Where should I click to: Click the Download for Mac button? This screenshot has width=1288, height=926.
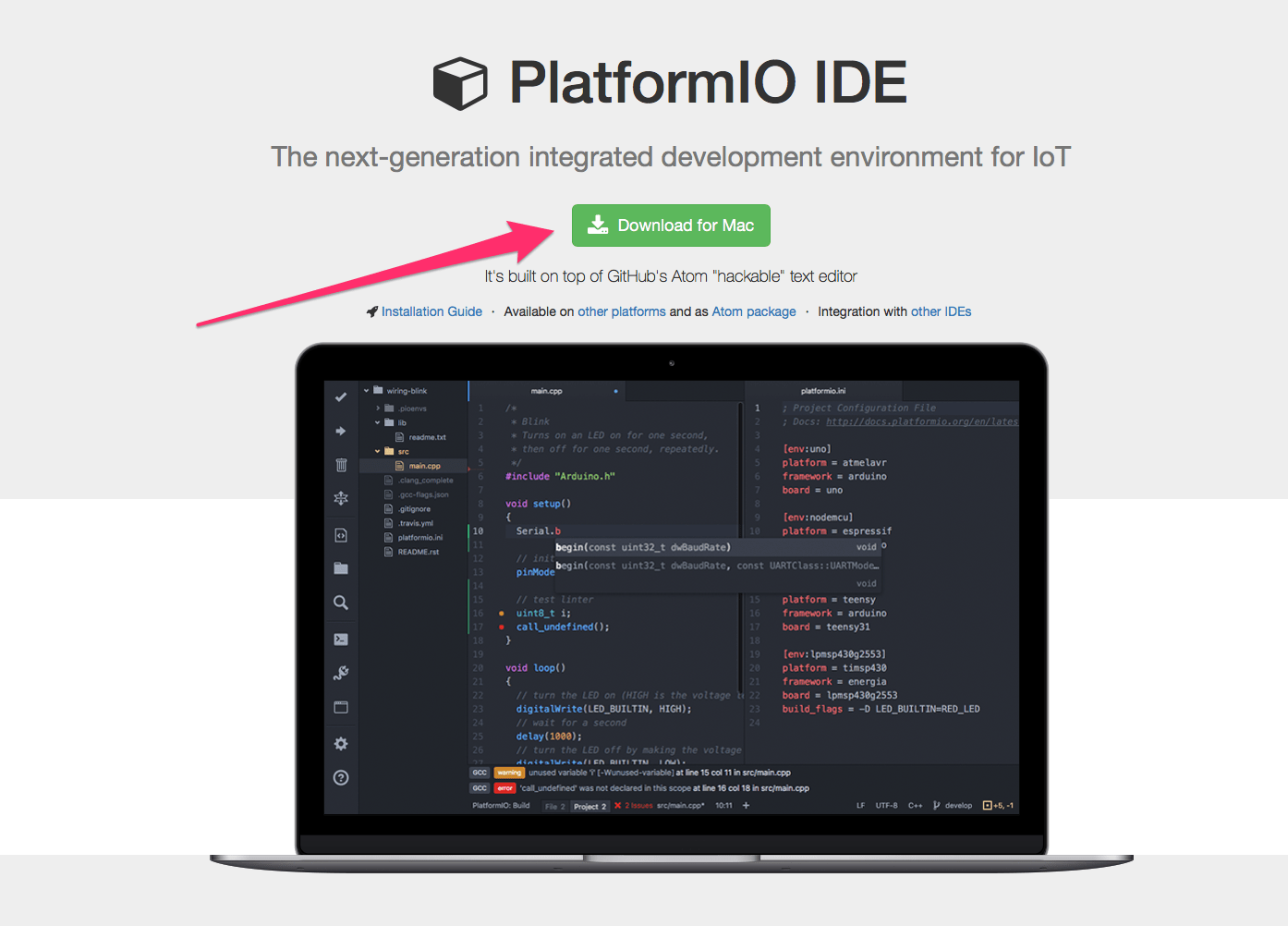tap(671, 225)
